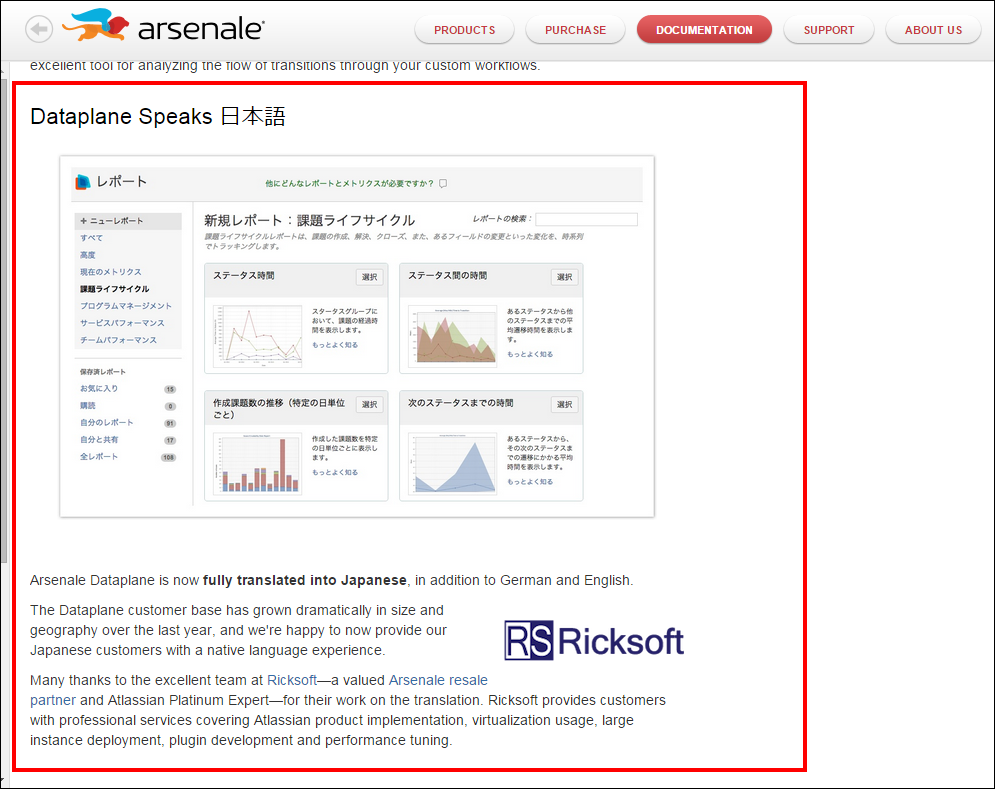995x789 pixels.
Task: Select サービスパフォーマンス in the sidebar
Action: point(122,323)
